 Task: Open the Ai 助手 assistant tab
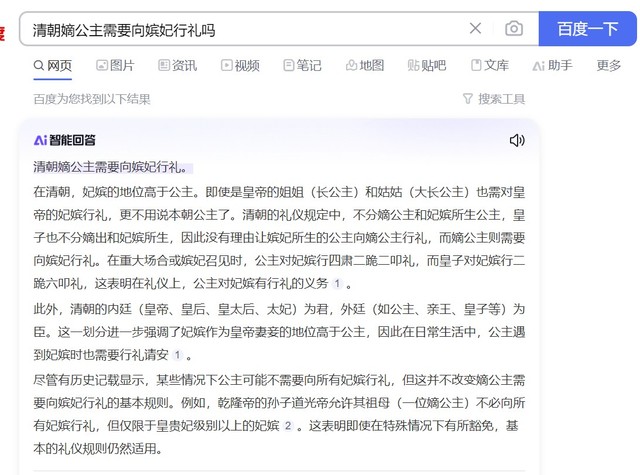552,66
